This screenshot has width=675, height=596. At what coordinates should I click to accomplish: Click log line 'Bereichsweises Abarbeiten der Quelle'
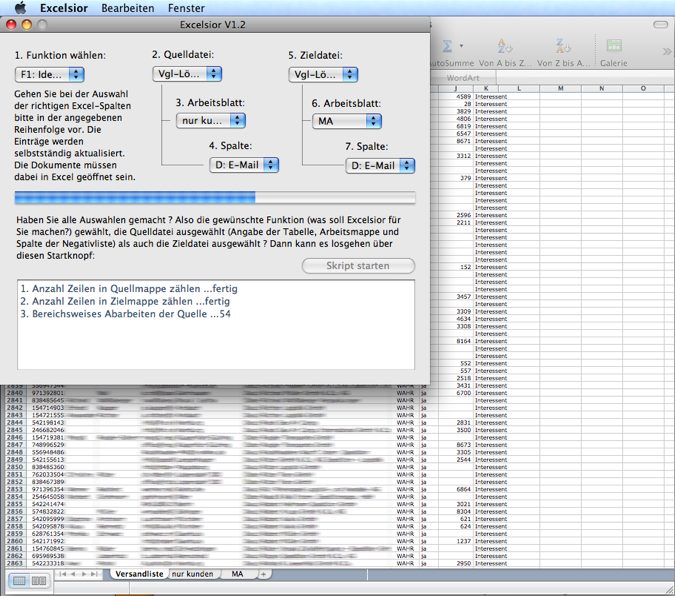[x=125, y=314]
